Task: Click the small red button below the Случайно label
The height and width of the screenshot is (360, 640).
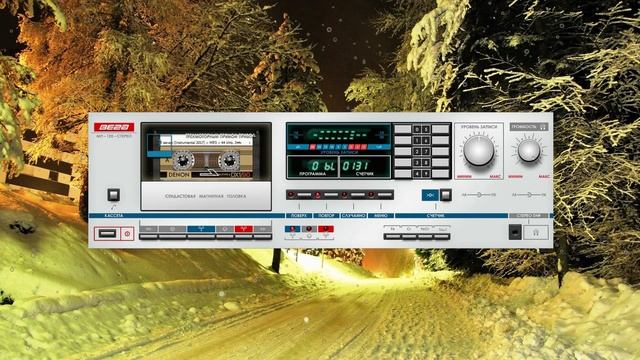Action: click(326, 229)
